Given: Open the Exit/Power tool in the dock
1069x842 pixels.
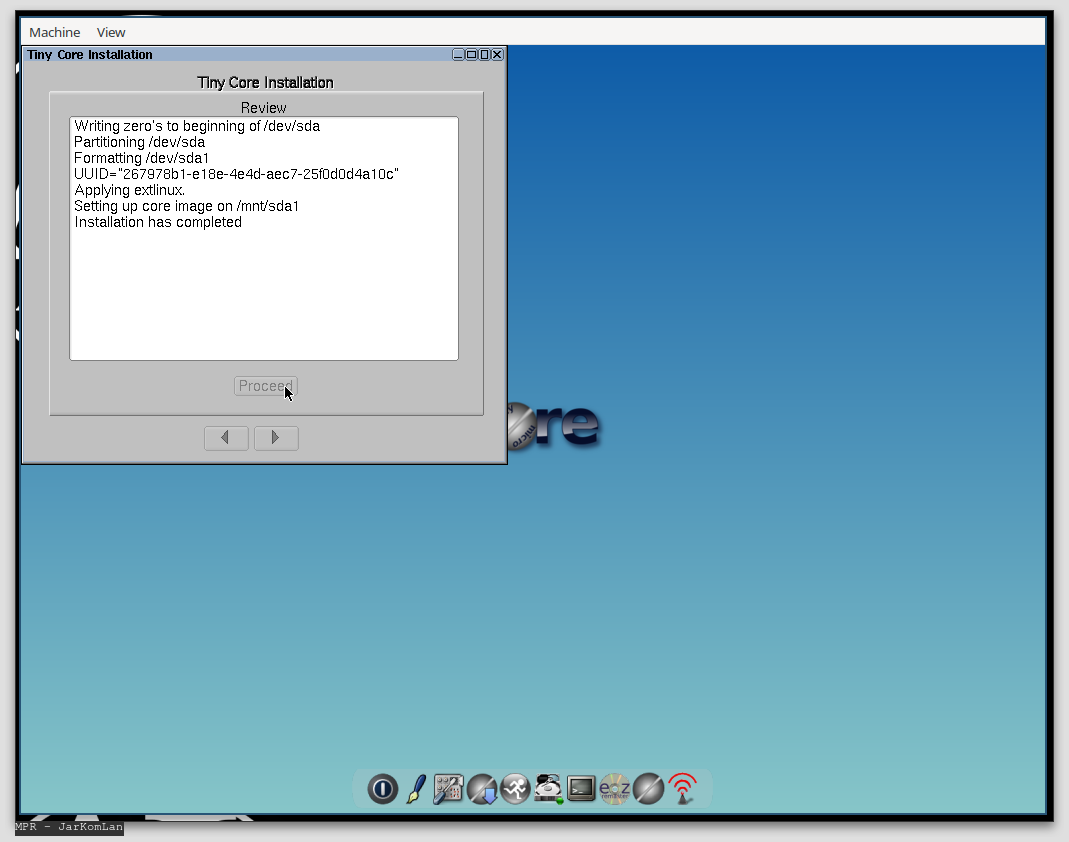Looking at the screenshot, I should (x=382, y=789).
